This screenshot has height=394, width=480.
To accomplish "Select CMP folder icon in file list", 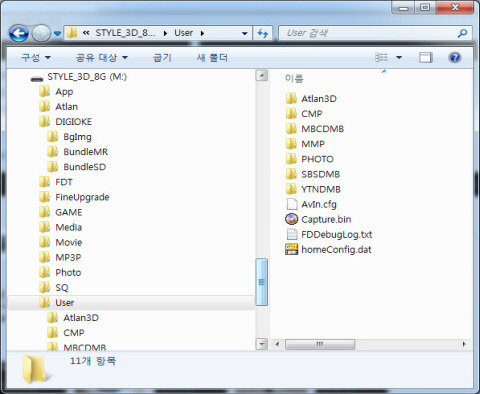I will (291, 113).
